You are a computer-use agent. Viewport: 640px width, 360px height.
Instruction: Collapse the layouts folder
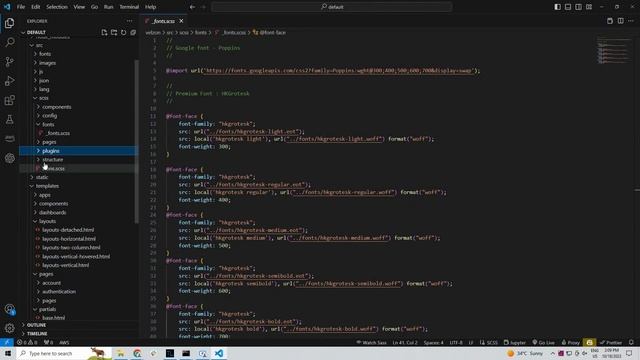click(47, 221)
